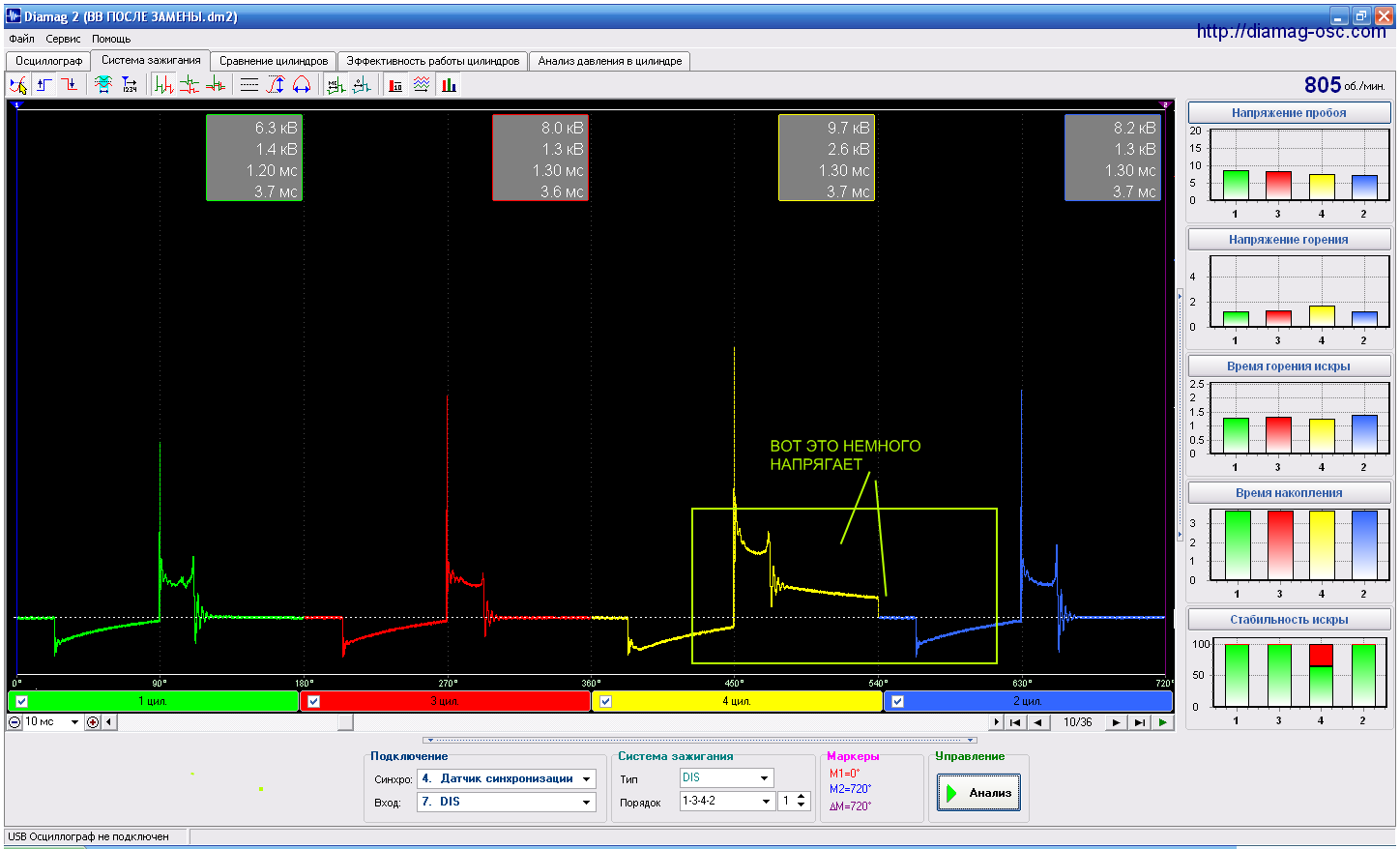Open the Синхро dropdown list
The width and height of the screenshot is (1400, 849).
[586, 779]
